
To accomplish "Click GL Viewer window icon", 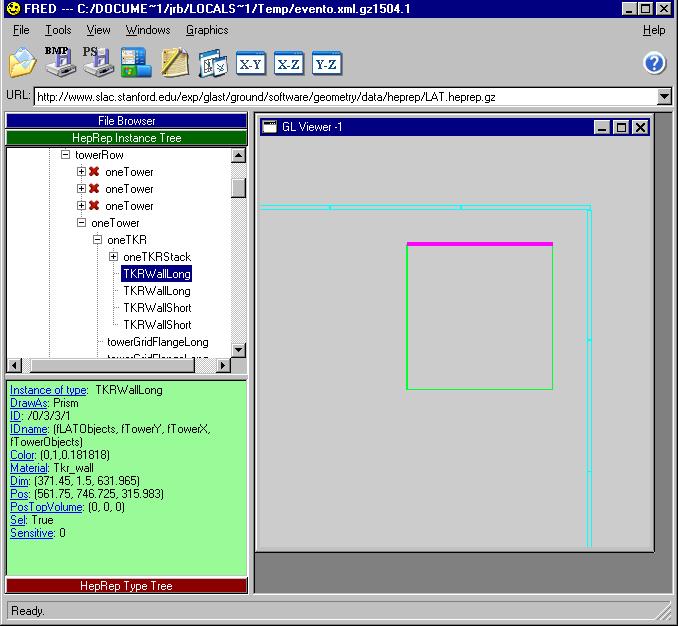I will [x=270, y=127].
